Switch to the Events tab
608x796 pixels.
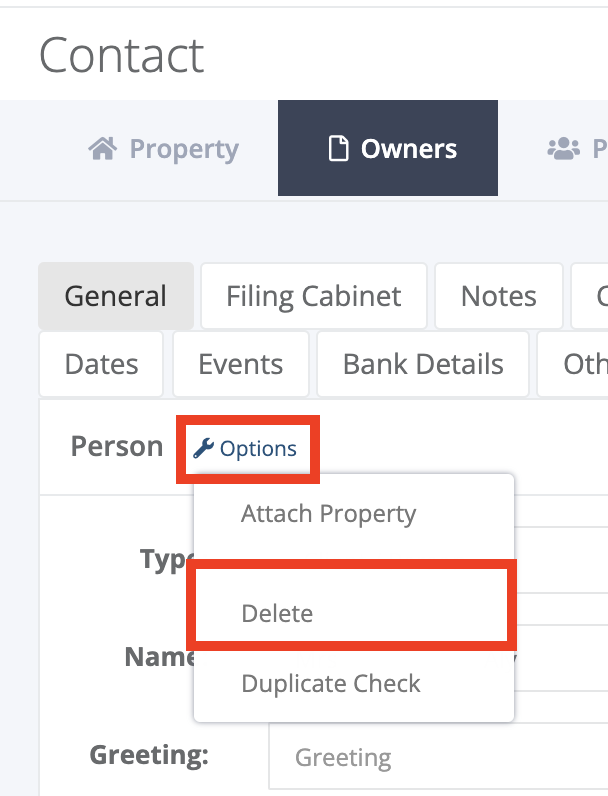click(x=240, y=364)
